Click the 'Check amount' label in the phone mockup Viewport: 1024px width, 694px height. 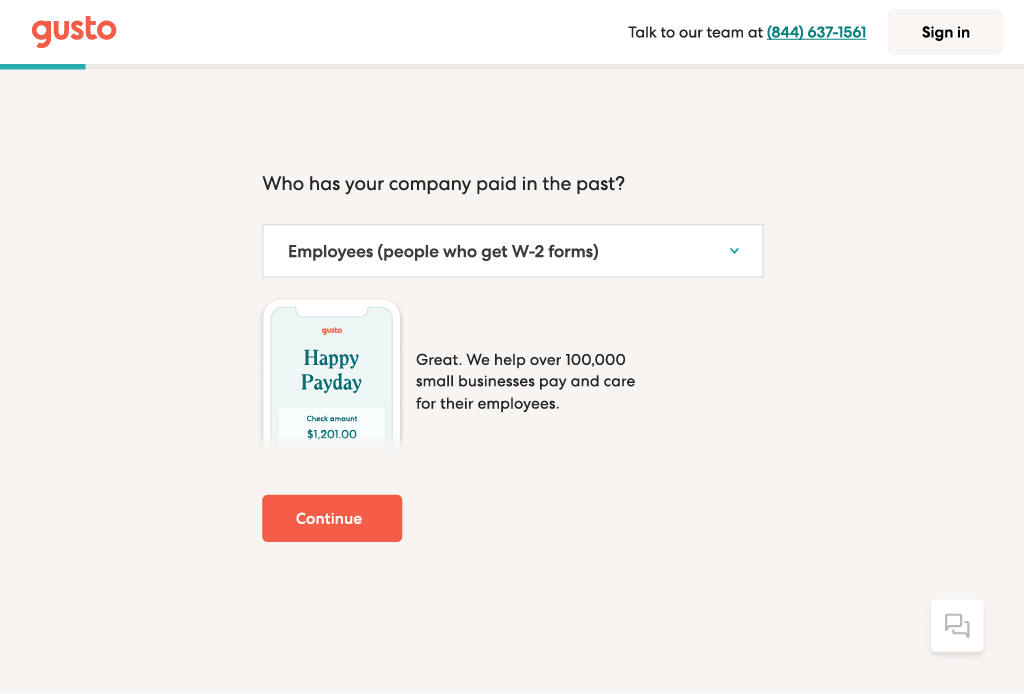tap(331, 419)
